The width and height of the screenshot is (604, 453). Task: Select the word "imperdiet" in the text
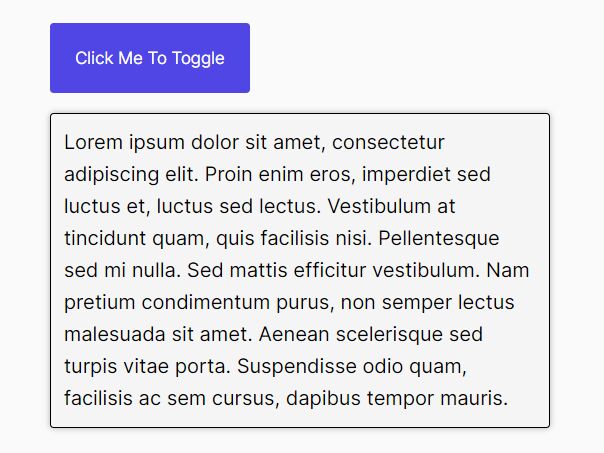click(405, 174)
